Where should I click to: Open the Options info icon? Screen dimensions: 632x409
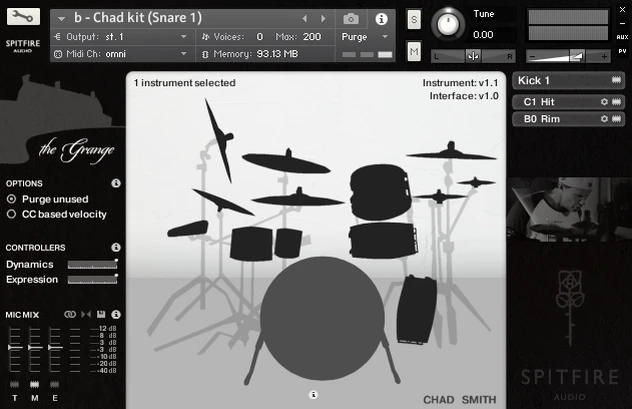coord(116,184)
